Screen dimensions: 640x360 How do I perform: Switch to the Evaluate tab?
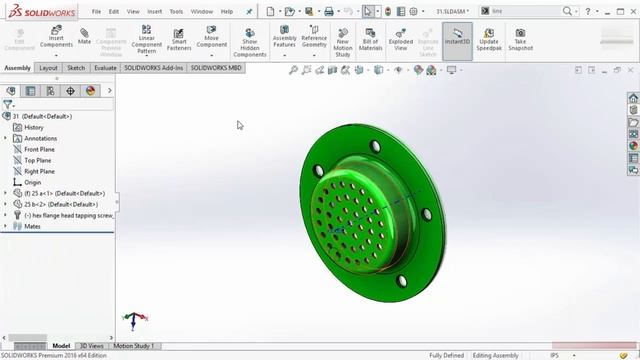pyautogui.click(x=105, y=68)
